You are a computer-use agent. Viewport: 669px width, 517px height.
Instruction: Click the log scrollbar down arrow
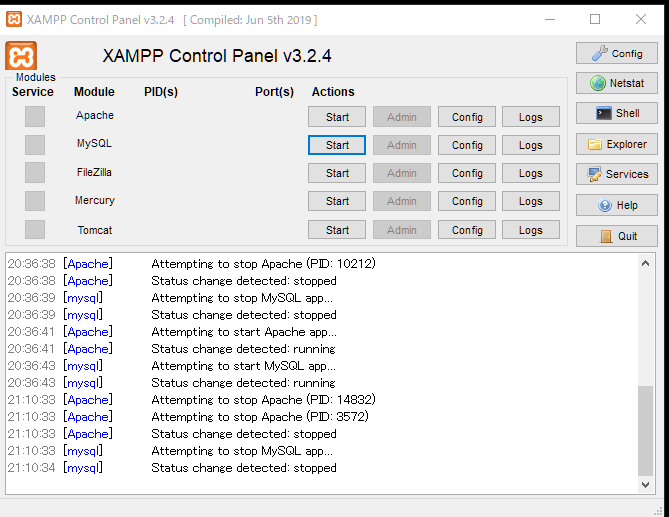[646, 485]
